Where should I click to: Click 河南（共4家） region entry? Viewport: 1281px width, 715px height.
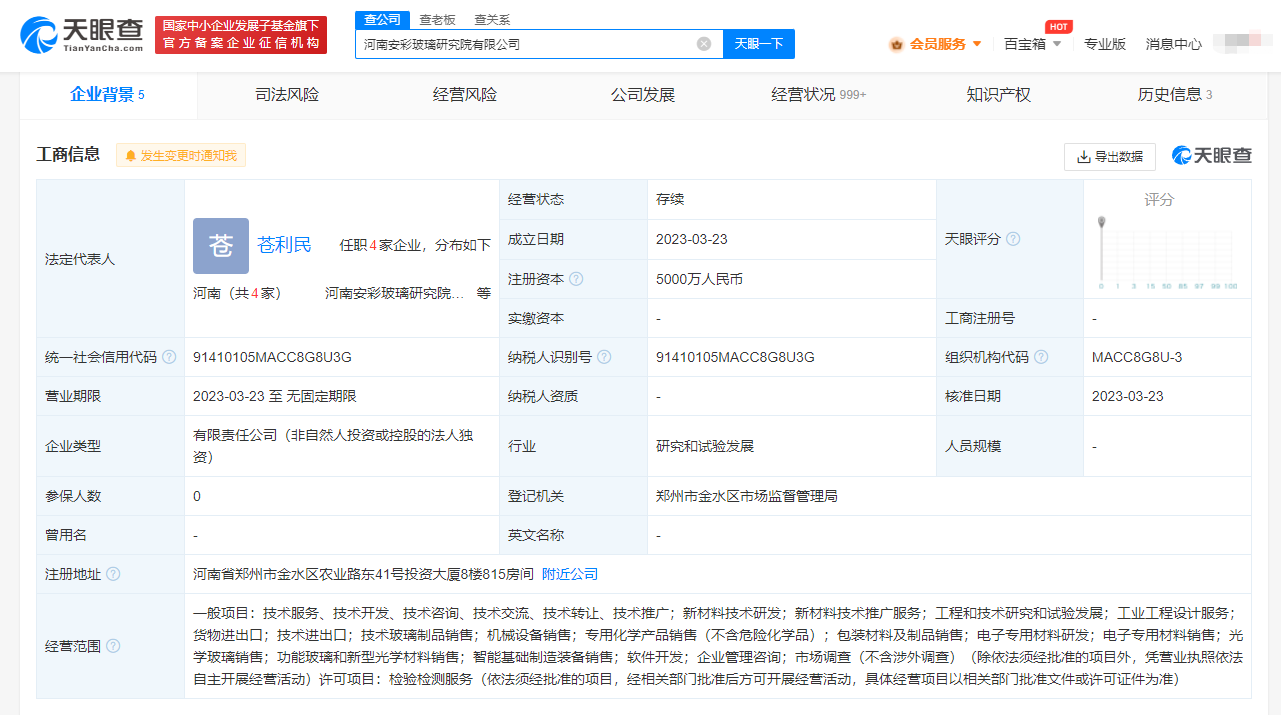point(237,293)
